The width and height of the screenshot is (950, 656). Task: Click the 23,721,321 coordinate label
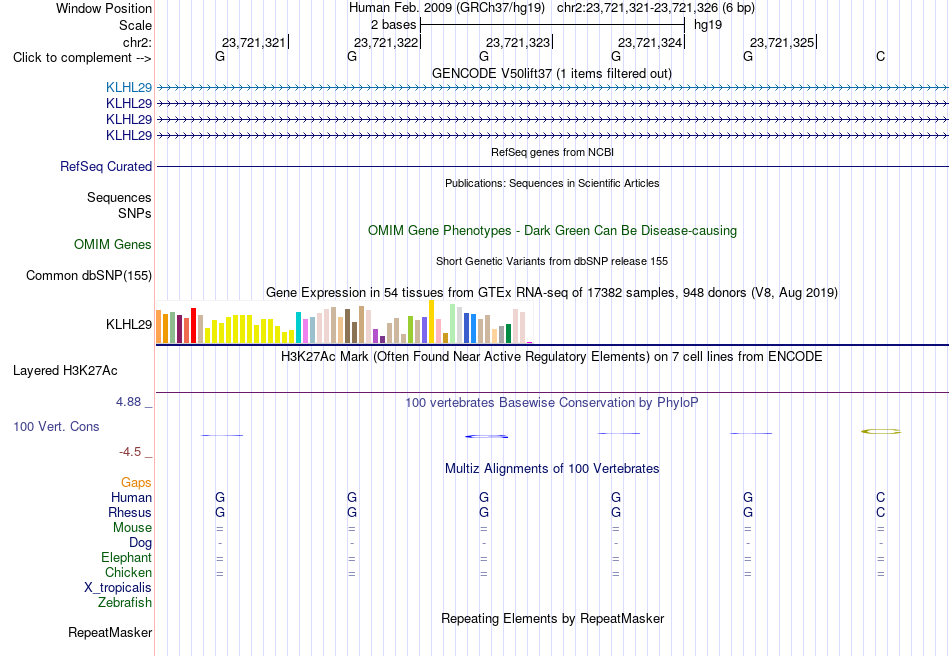coord(253,42)
